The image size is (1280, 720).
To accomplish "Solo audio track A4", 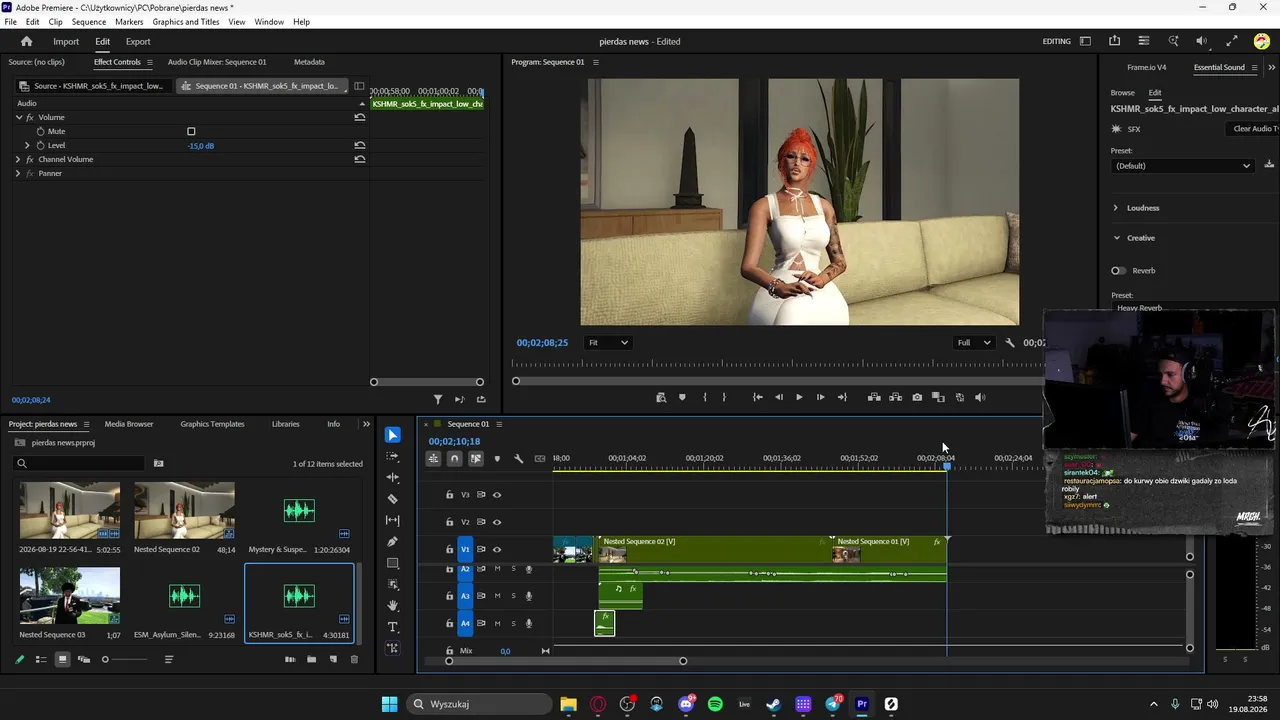I will pyautogui.click(x=514, y=623).
